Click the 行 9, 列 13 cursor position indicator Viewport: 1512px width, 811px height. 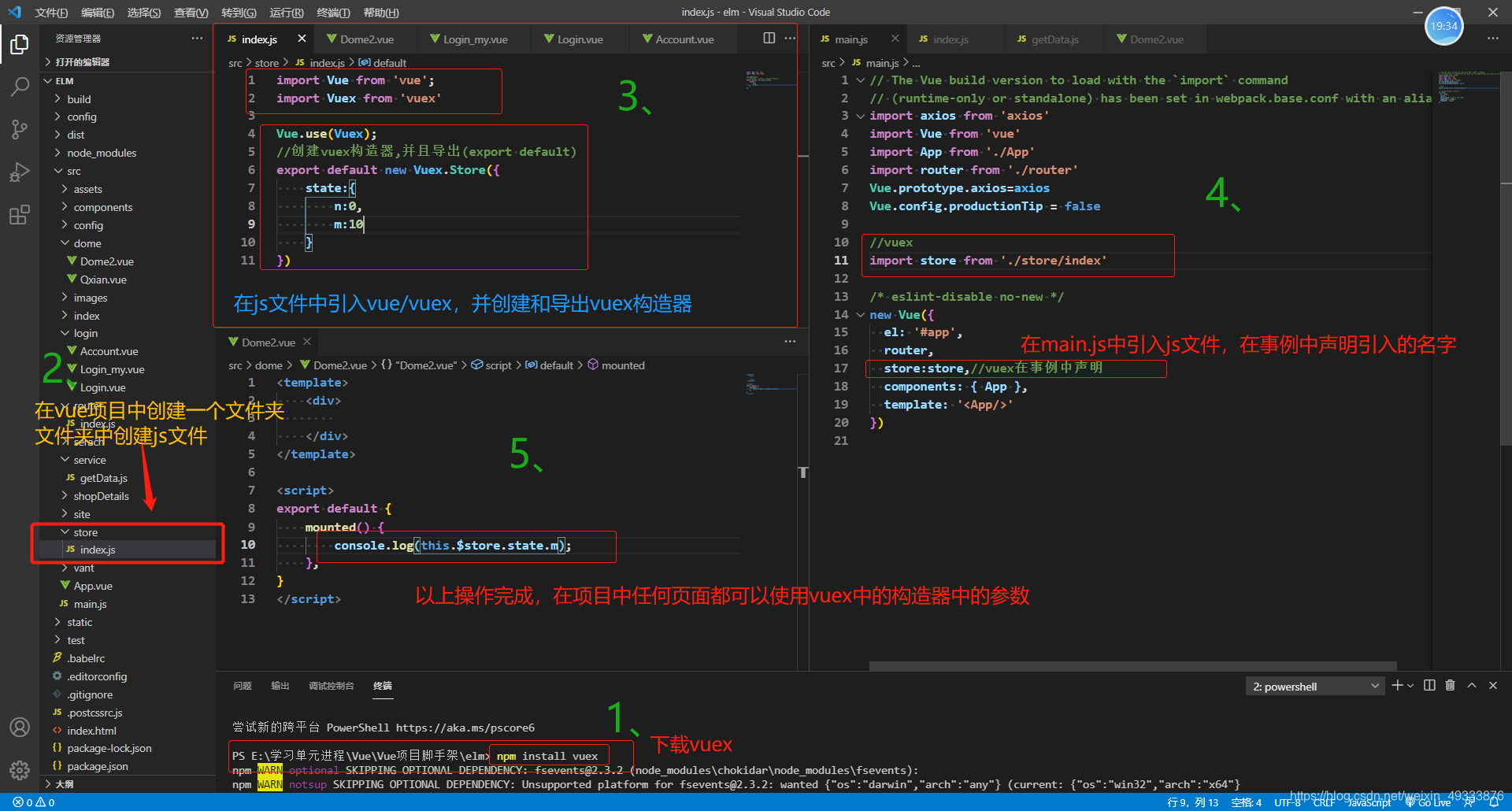[x=1192, y=802]
